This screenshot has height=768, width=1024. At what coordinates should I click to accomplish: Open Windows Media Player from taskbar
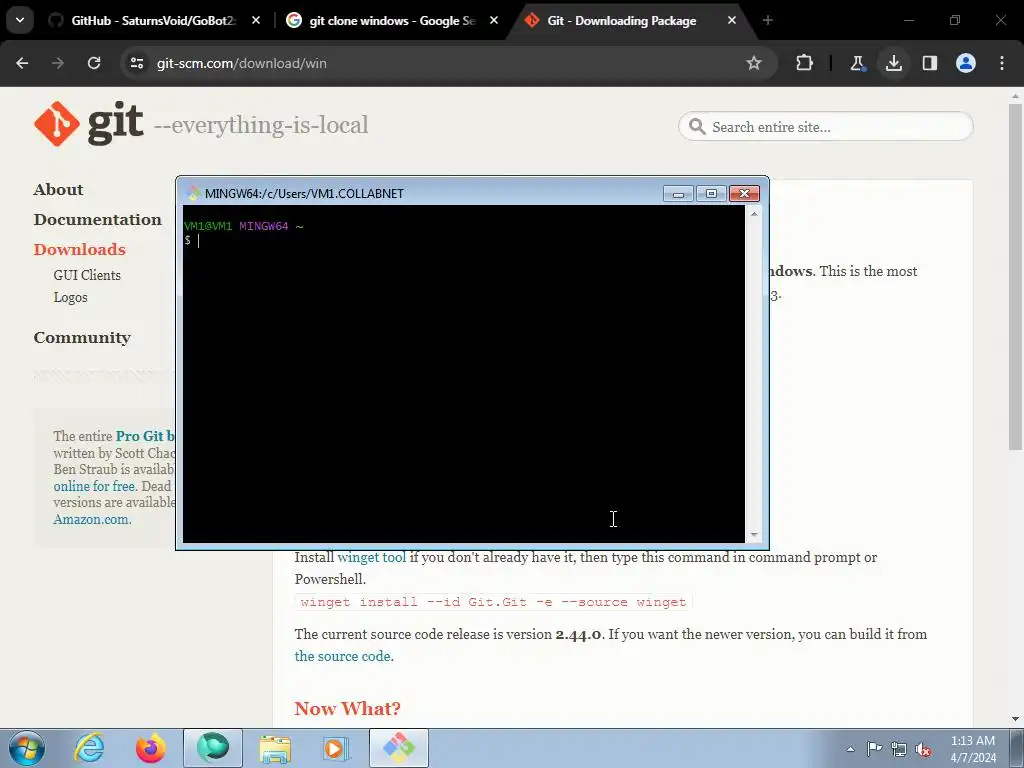[337, 748]
